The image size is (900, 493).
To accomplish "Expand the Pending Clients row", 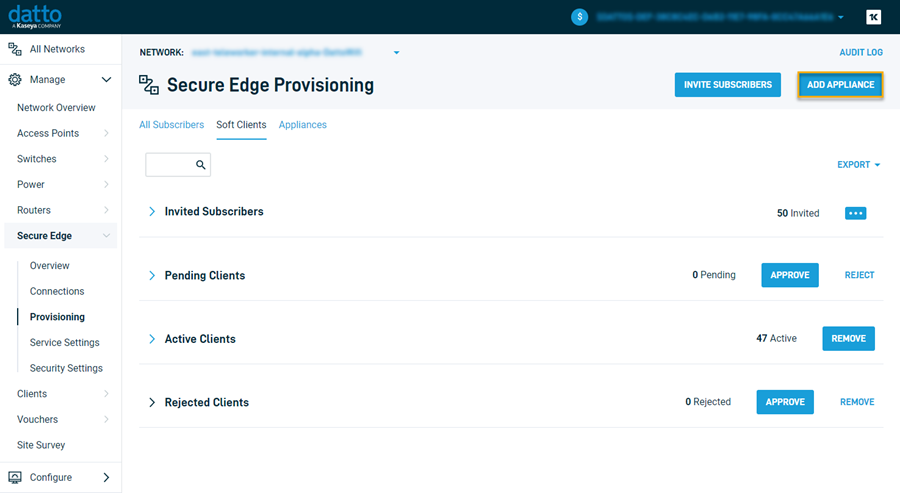I will click(152, 275).
